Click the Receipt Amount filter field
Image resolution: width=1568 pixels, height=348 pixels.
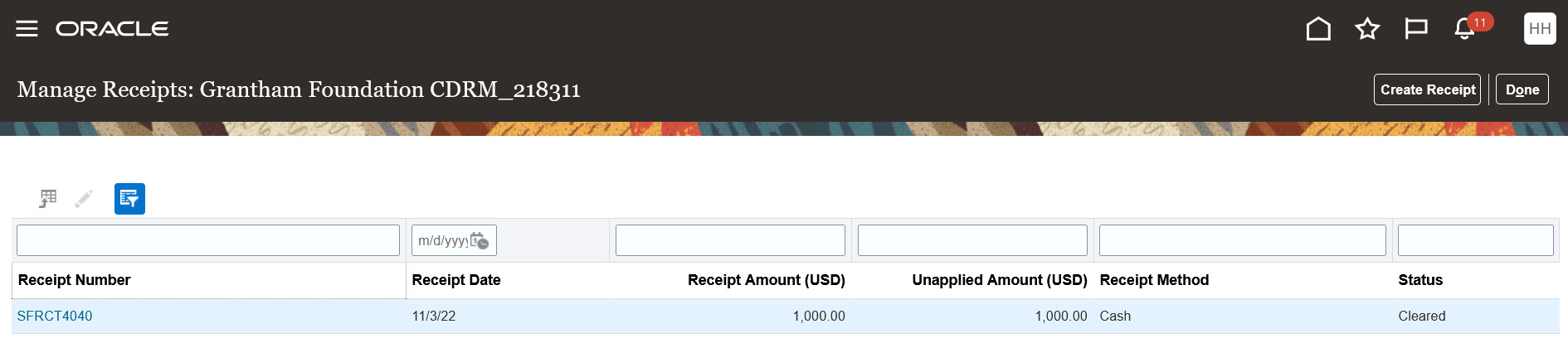pos(730,240)
